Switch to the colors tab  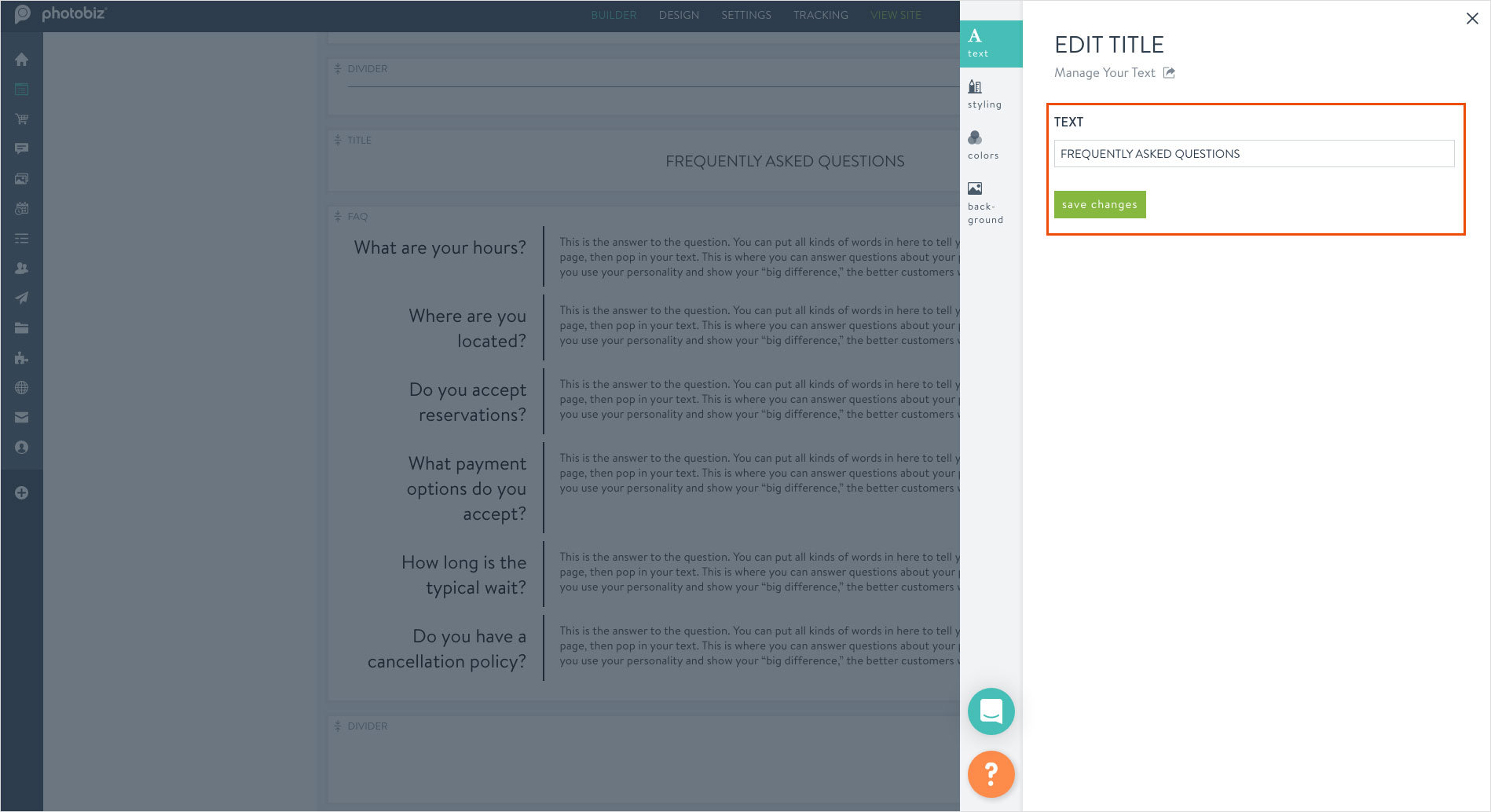[x=983, y=145]
